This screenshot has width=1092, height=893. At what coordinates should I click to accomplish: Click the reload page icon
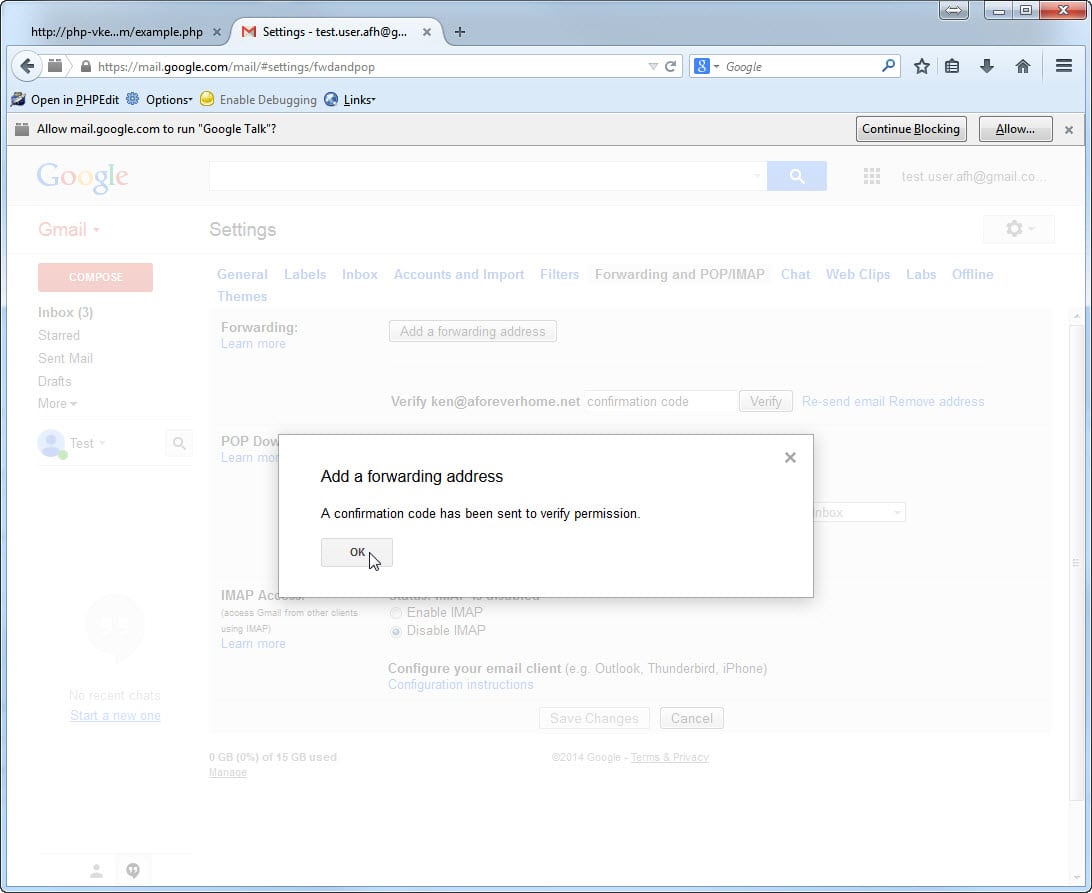(671, 67)
